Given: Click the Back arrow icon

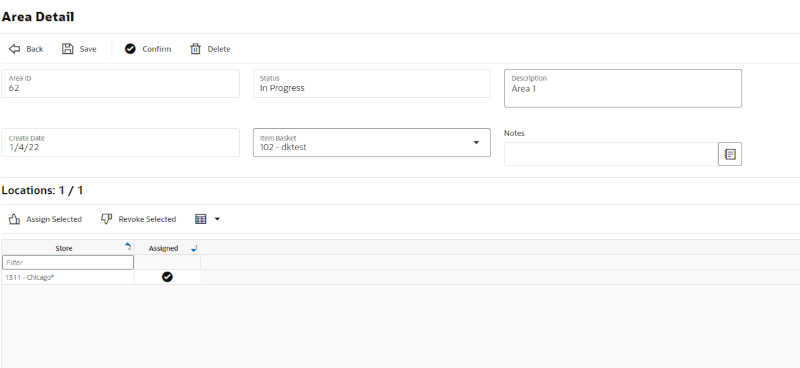Looking at the screenshot, I should (x=14, y=49).
